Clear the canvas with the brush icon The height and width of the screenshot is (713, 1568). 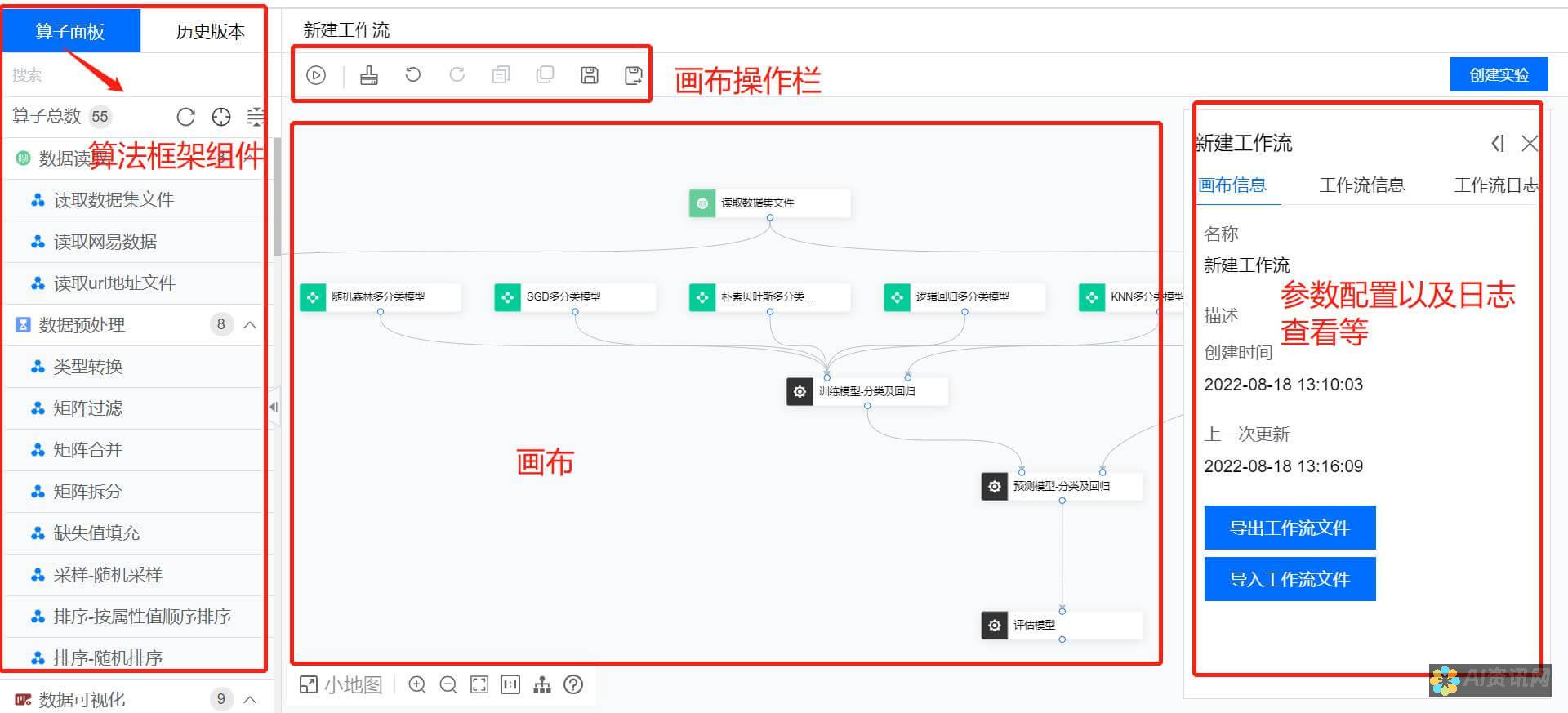pos(369,75)
